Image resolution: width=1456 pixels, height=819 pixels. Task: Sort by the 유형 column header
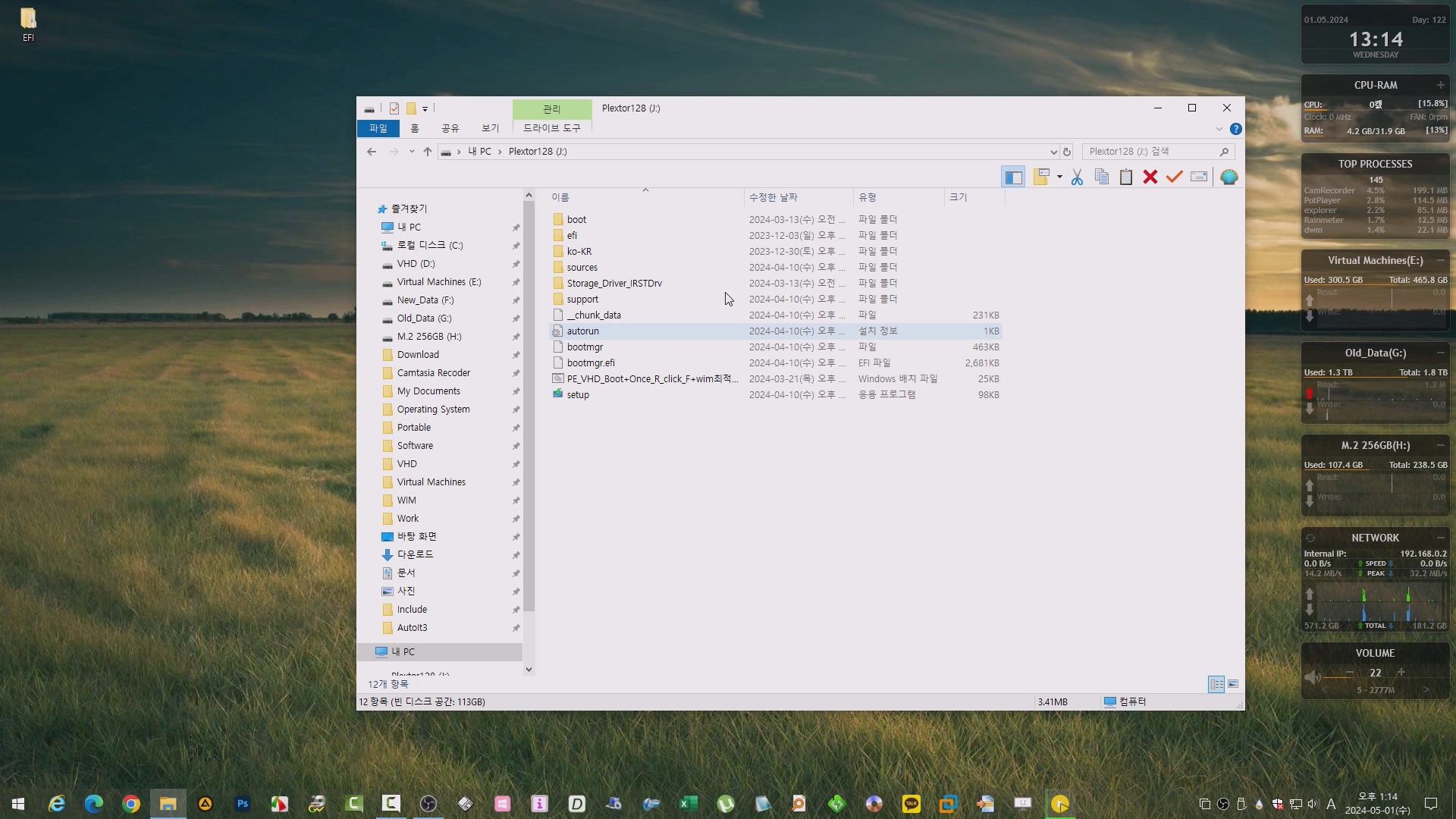(x=899, y=197)
